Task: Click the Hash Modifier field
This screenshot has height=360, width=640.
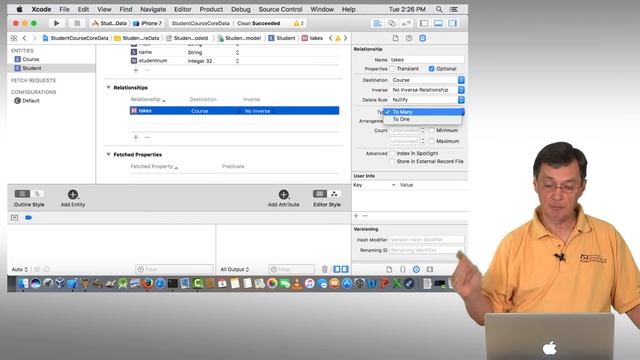Action: coord(427,240)
